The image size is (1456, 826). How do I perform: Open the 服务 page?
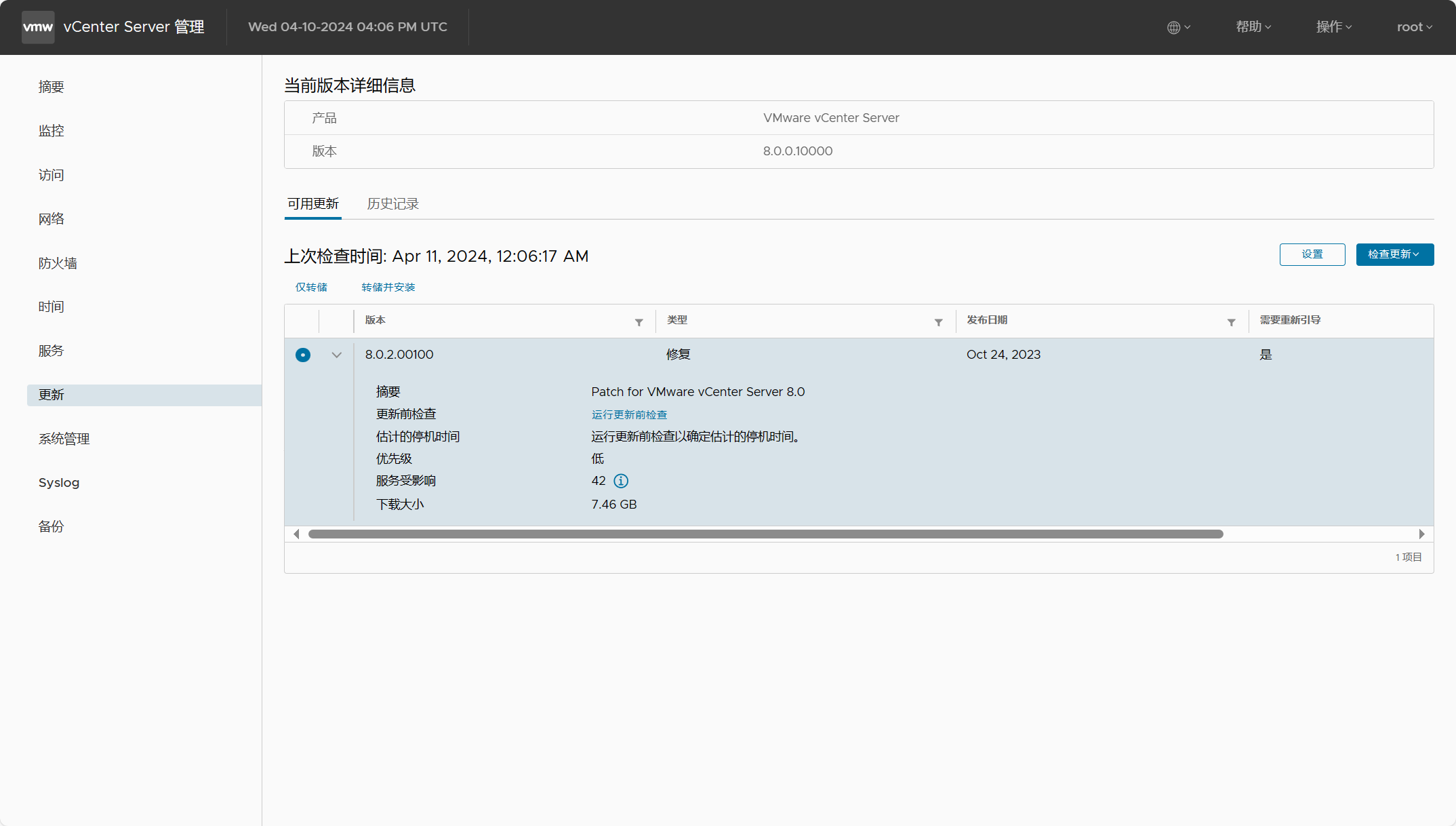[x=51, y=351]
